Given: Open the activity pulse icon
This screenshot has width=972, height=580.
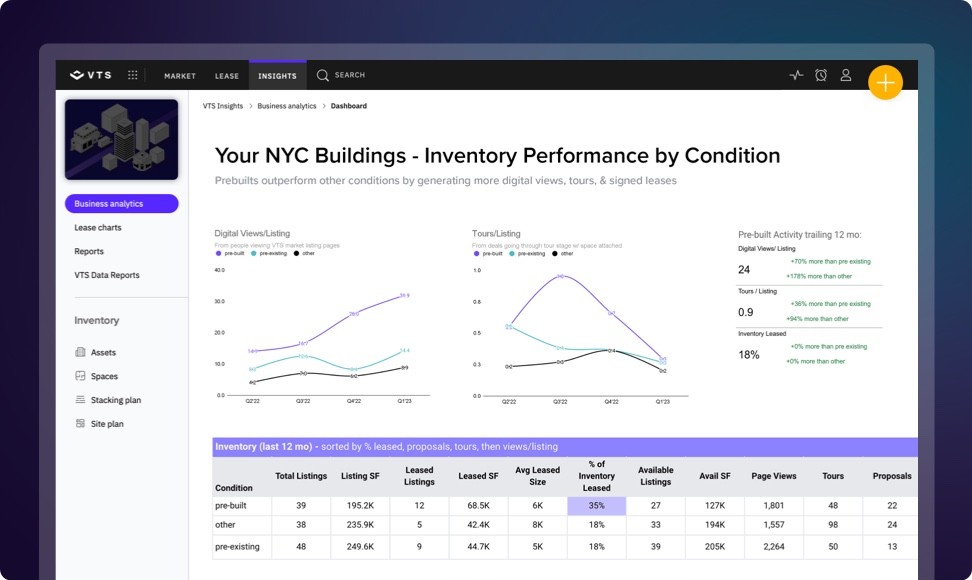Looking at the screenshot, I should pos(796,75).
